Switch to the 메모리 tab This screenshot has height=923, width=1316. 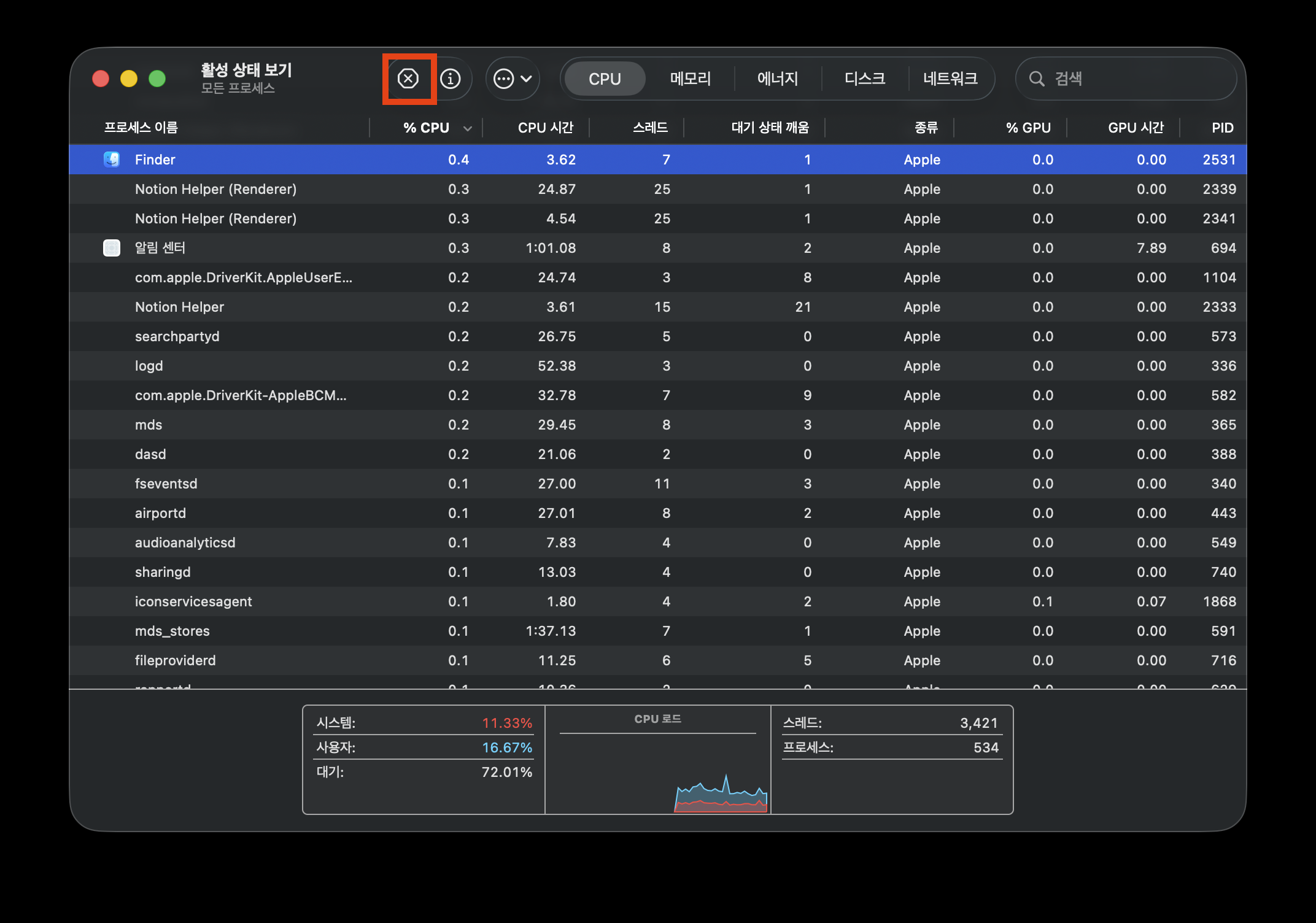(x=690, y=79)
